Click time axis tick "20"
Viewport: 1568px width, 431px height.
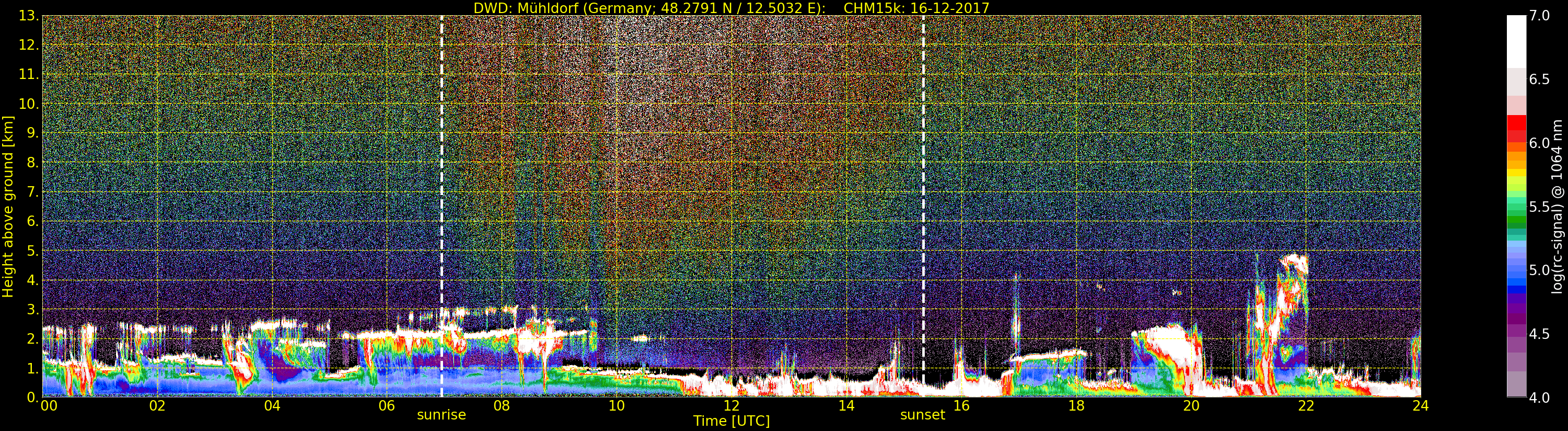(x=1191, y=406)
